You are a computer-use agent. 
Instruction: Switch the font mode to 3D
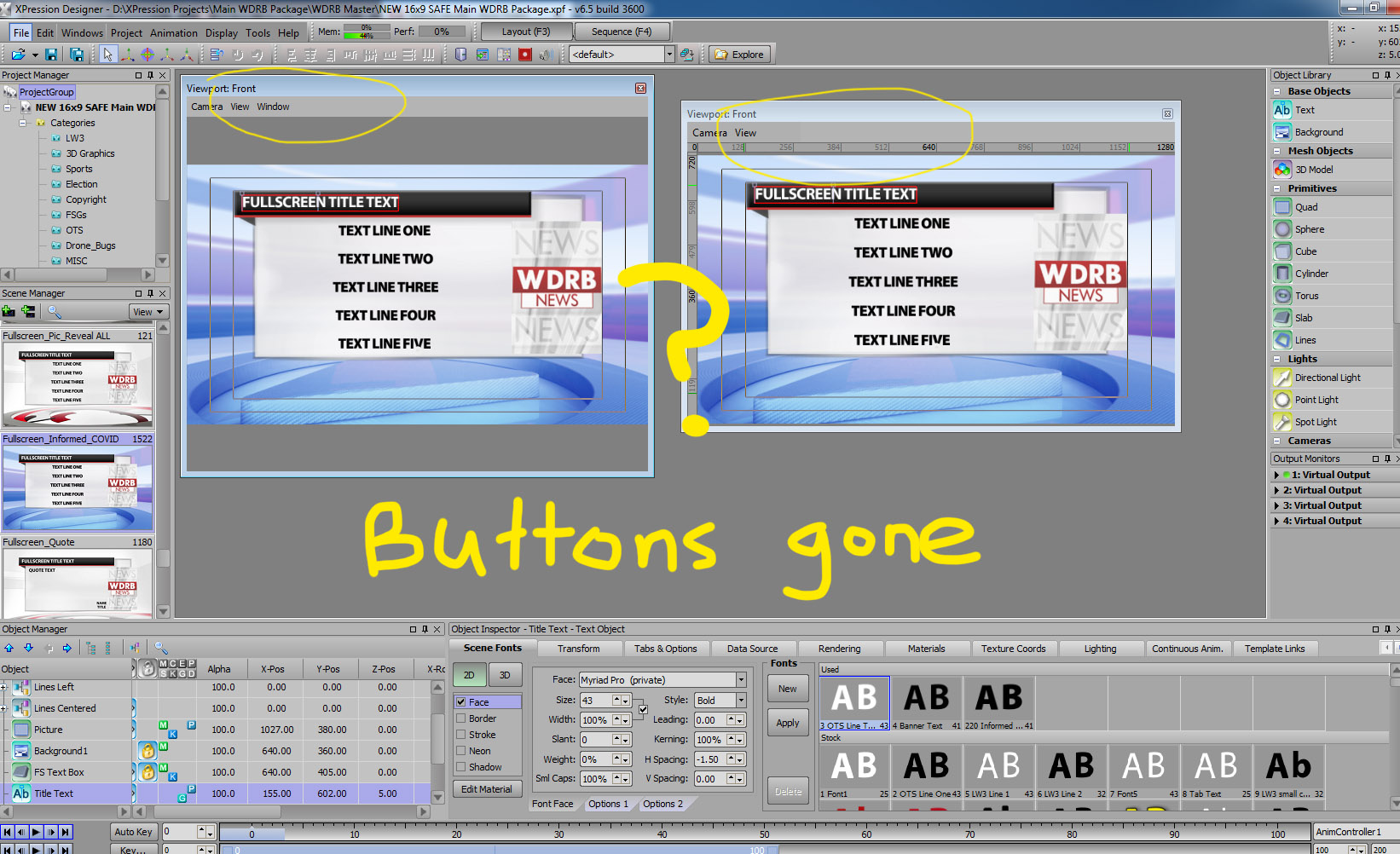505,675
